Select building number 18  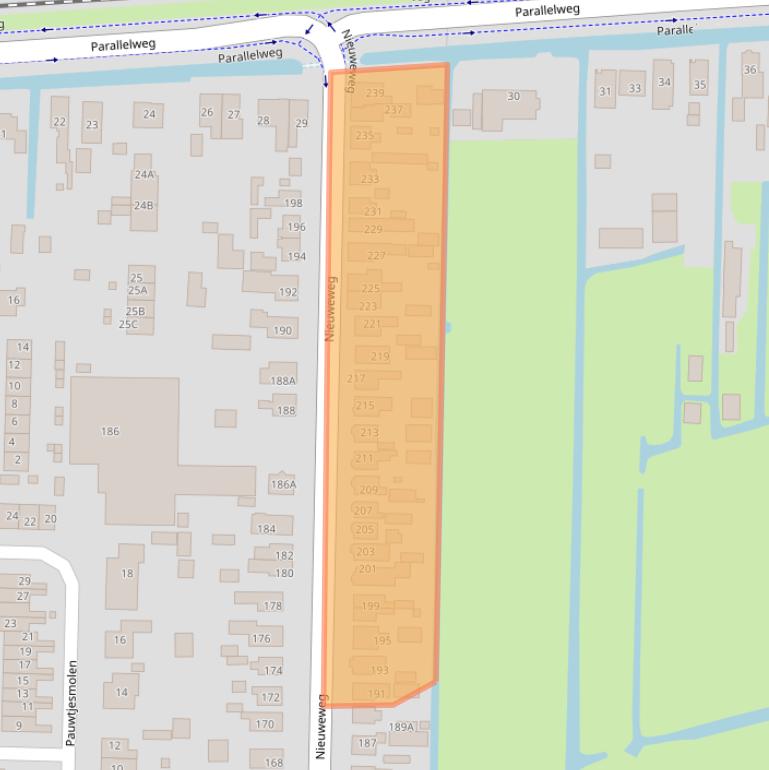pyautogui.click(x=127, y=573)
